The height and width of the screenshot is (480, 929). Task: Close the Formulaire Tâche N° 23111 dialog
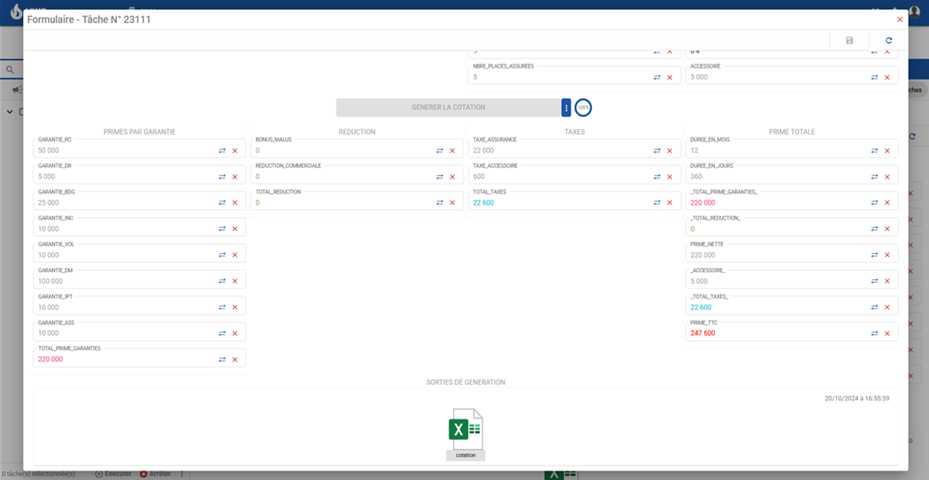899,19
